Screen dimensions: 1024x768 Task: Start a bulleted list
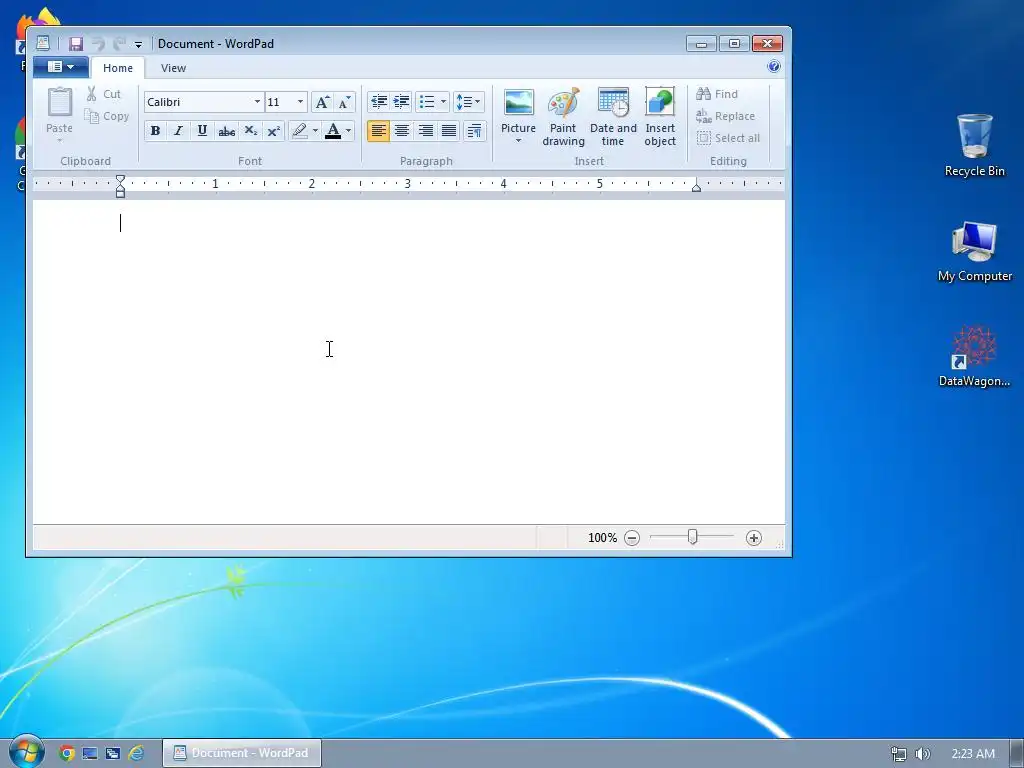427,102
